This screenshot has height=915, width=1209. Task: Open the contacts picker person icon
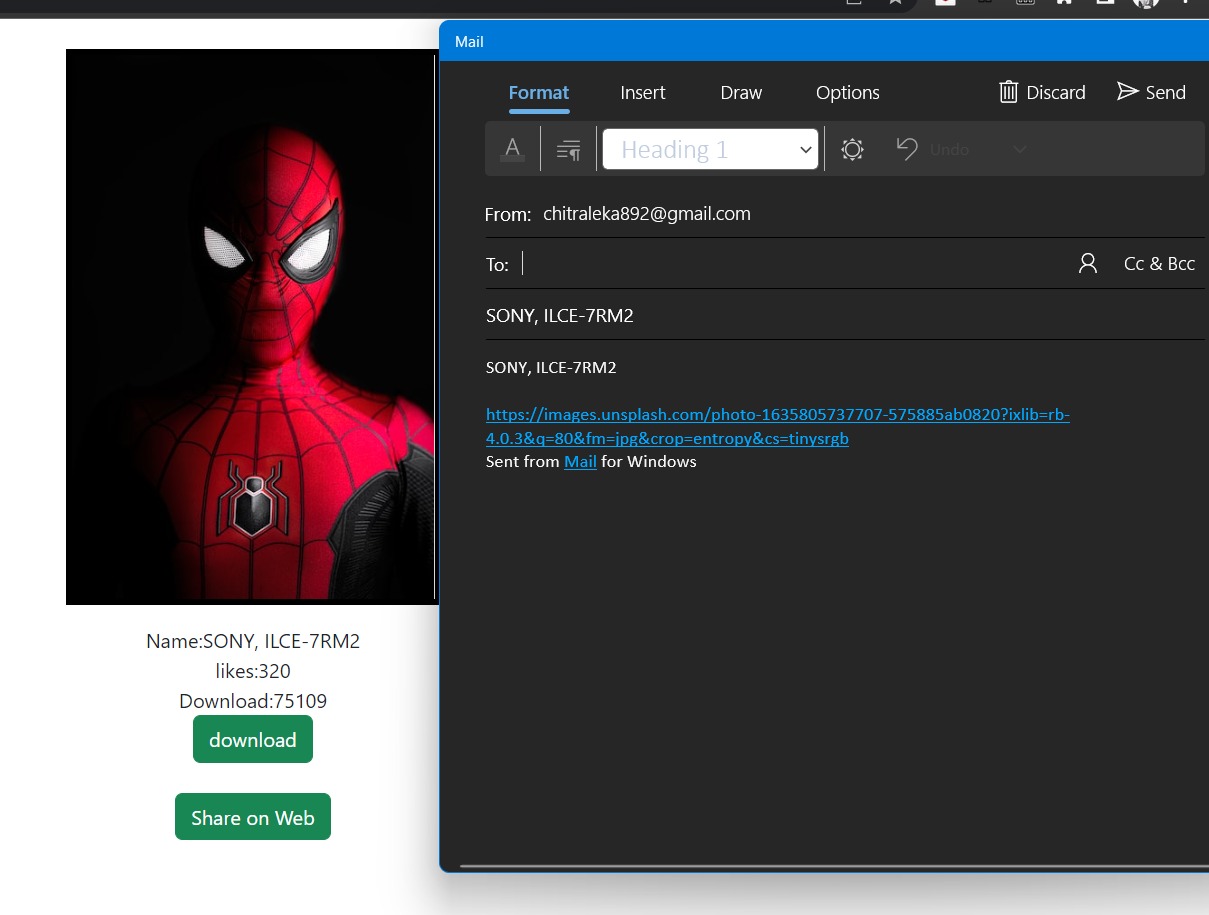(x=1088, y=263)
